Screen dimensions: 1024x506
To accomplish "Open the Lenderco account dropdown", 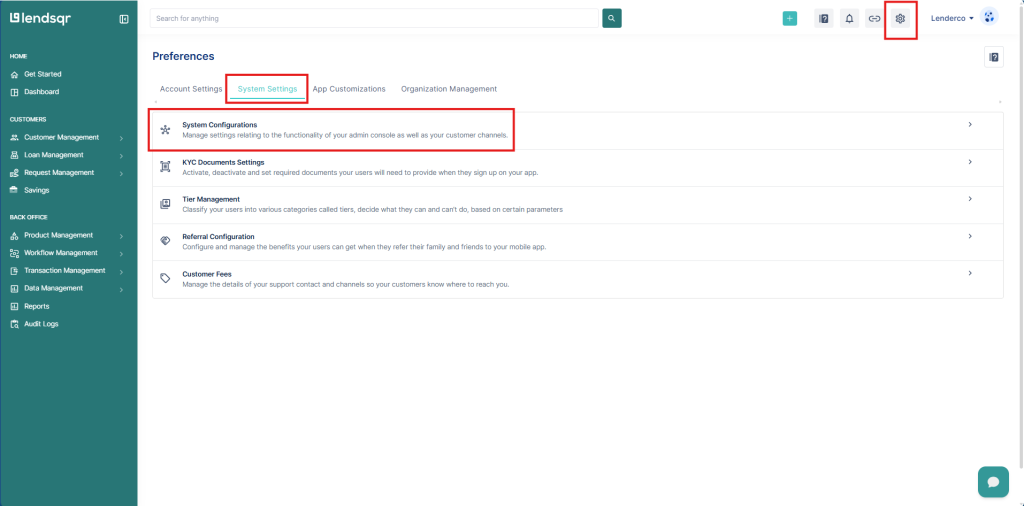I will [x=951, y=18].
